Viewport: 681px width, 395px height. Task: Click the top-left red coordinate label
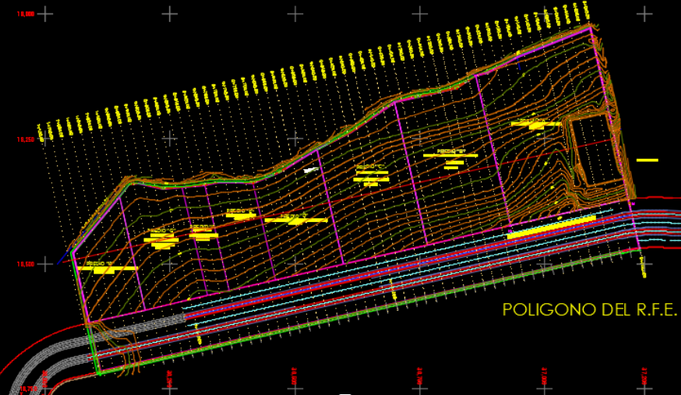coord(26,14)
